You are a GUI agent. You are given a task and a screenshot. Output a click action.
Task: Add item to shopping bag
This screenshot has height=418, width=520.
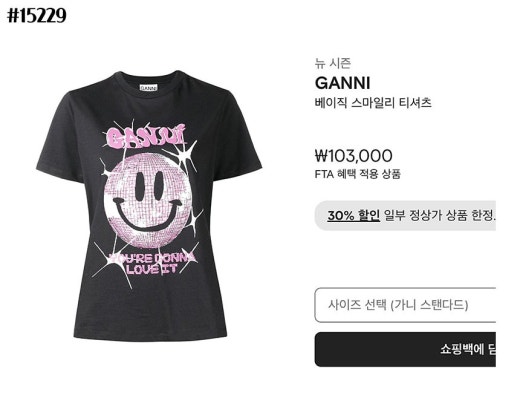pos(405,349)
